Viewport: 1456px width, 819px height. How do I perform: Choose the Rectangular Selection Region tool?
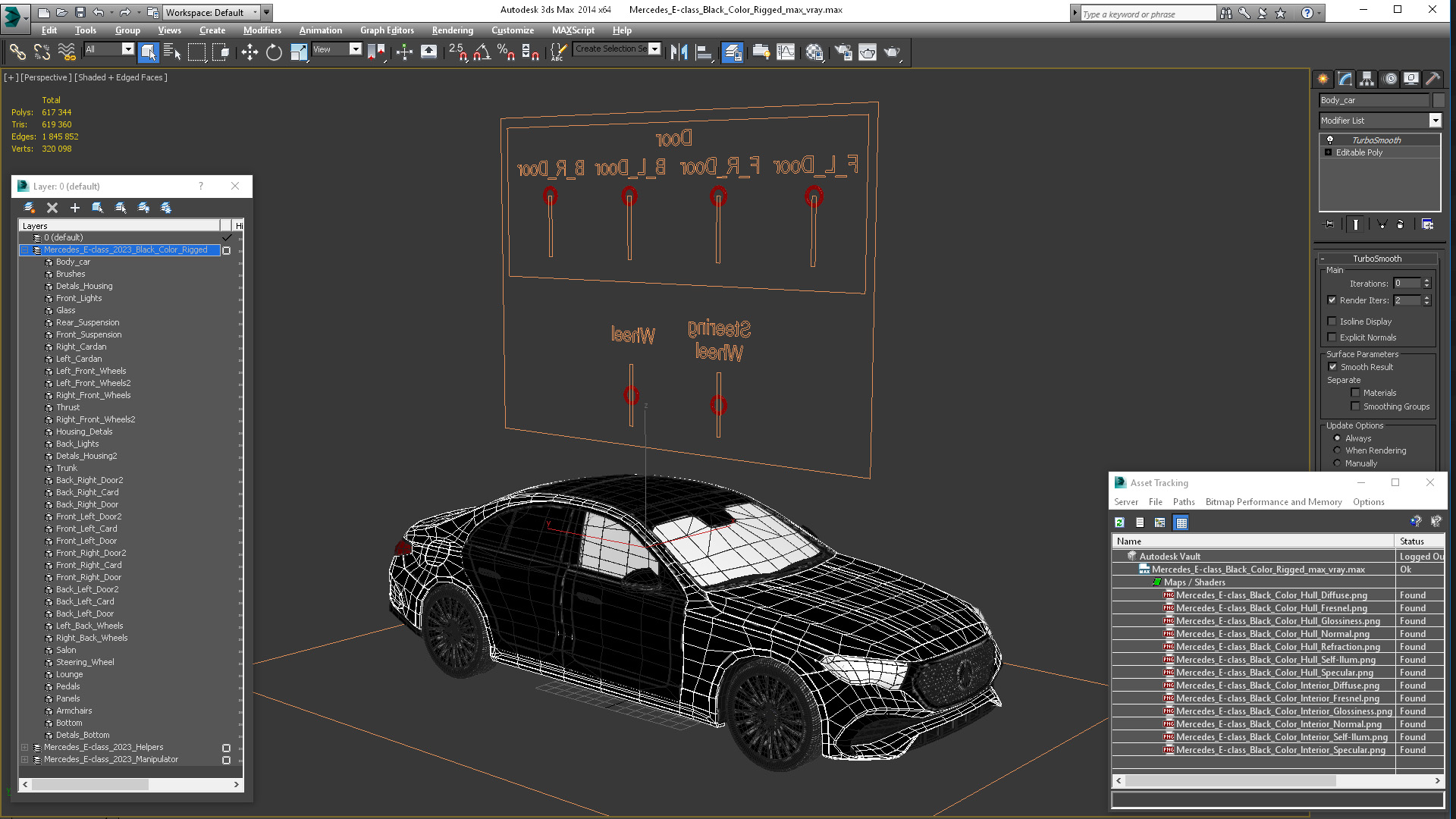coord(196,52)
